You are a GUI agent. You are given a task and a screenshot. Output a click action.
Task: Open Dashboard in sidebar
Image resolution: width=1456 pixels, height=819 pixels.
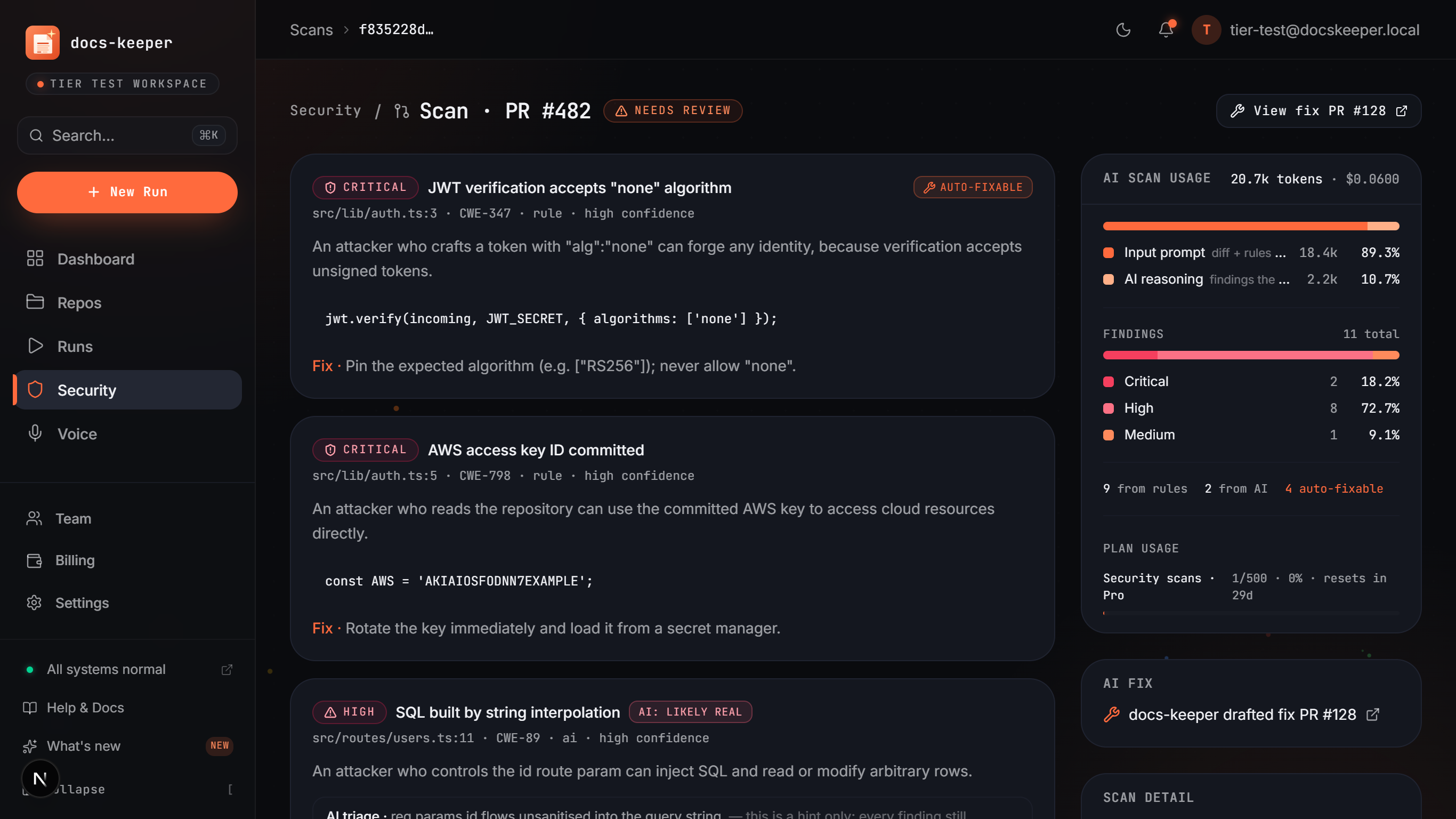pyautogui.click(x=127, y=259)
